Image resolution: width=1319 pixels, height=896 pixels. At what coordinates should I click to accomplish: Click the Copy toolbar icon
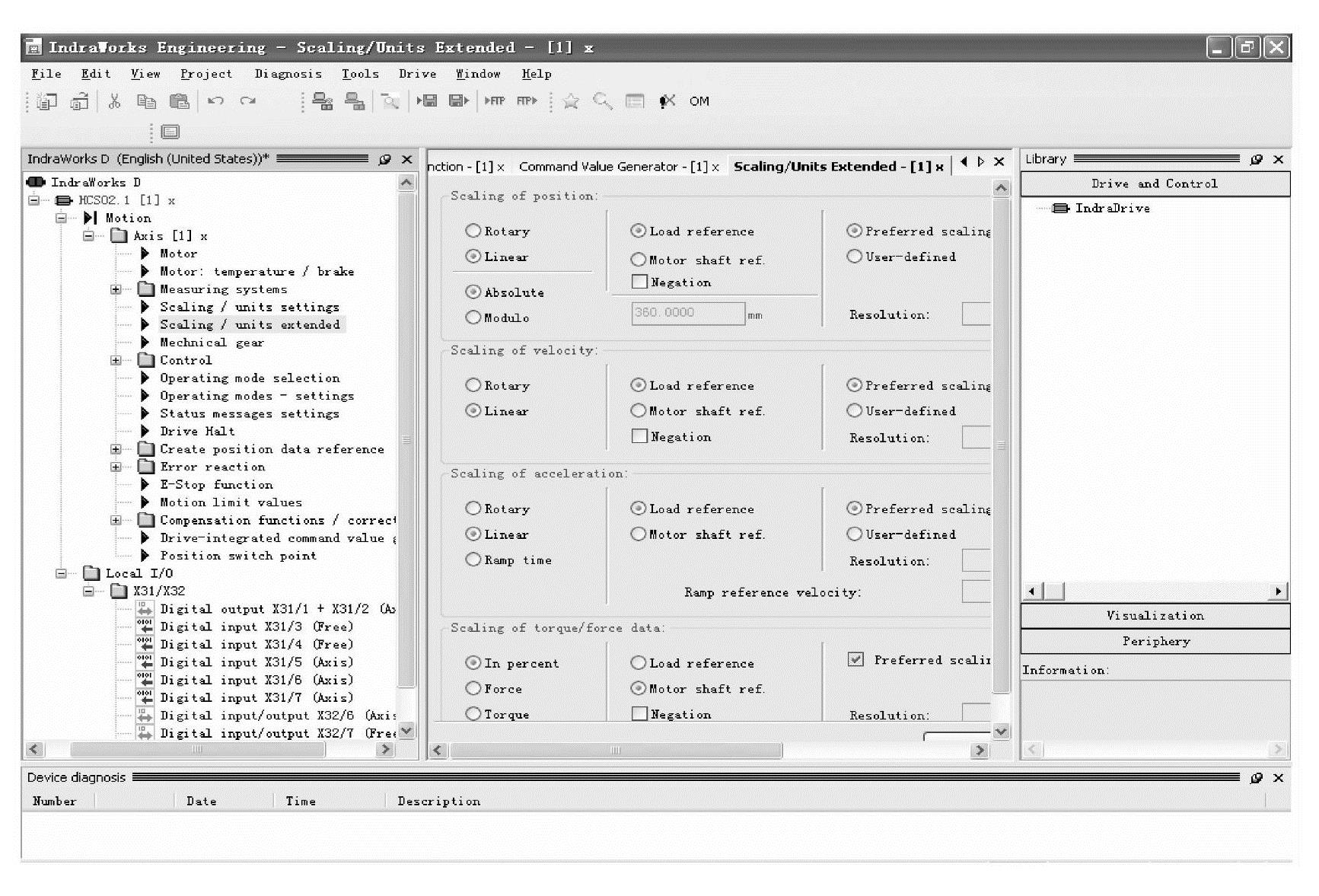click(146, 101)
